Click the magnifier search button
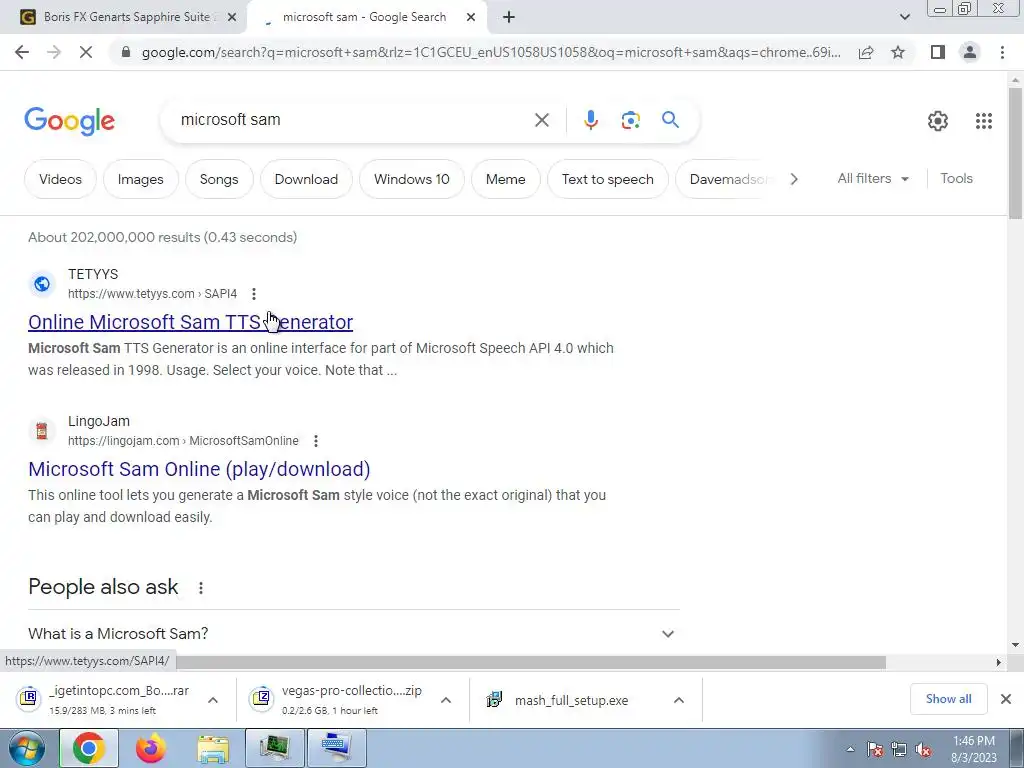1024x768 pixels. [670, 120]
